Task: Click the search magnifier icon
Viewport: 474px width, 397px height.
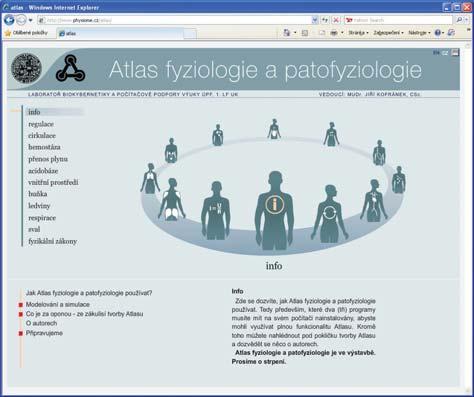Action: 459,20
